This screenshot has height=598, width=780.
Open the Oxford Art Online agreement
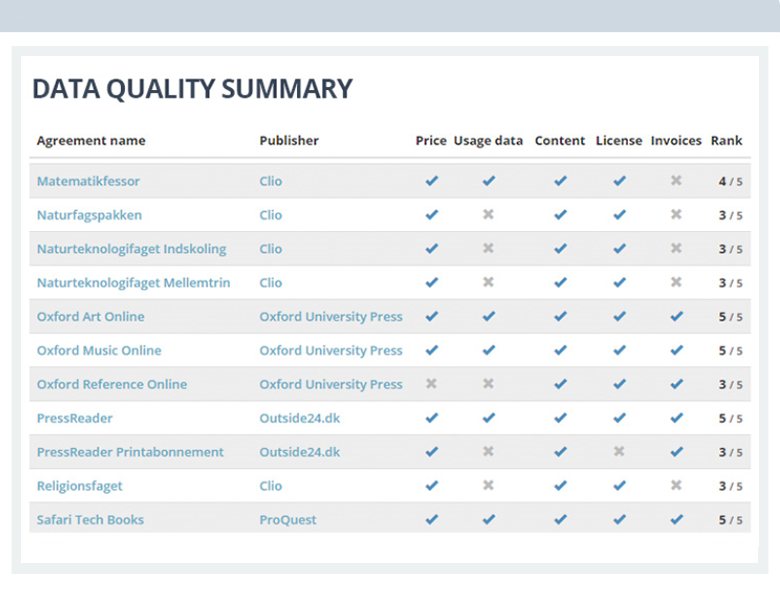pos(91,317)
